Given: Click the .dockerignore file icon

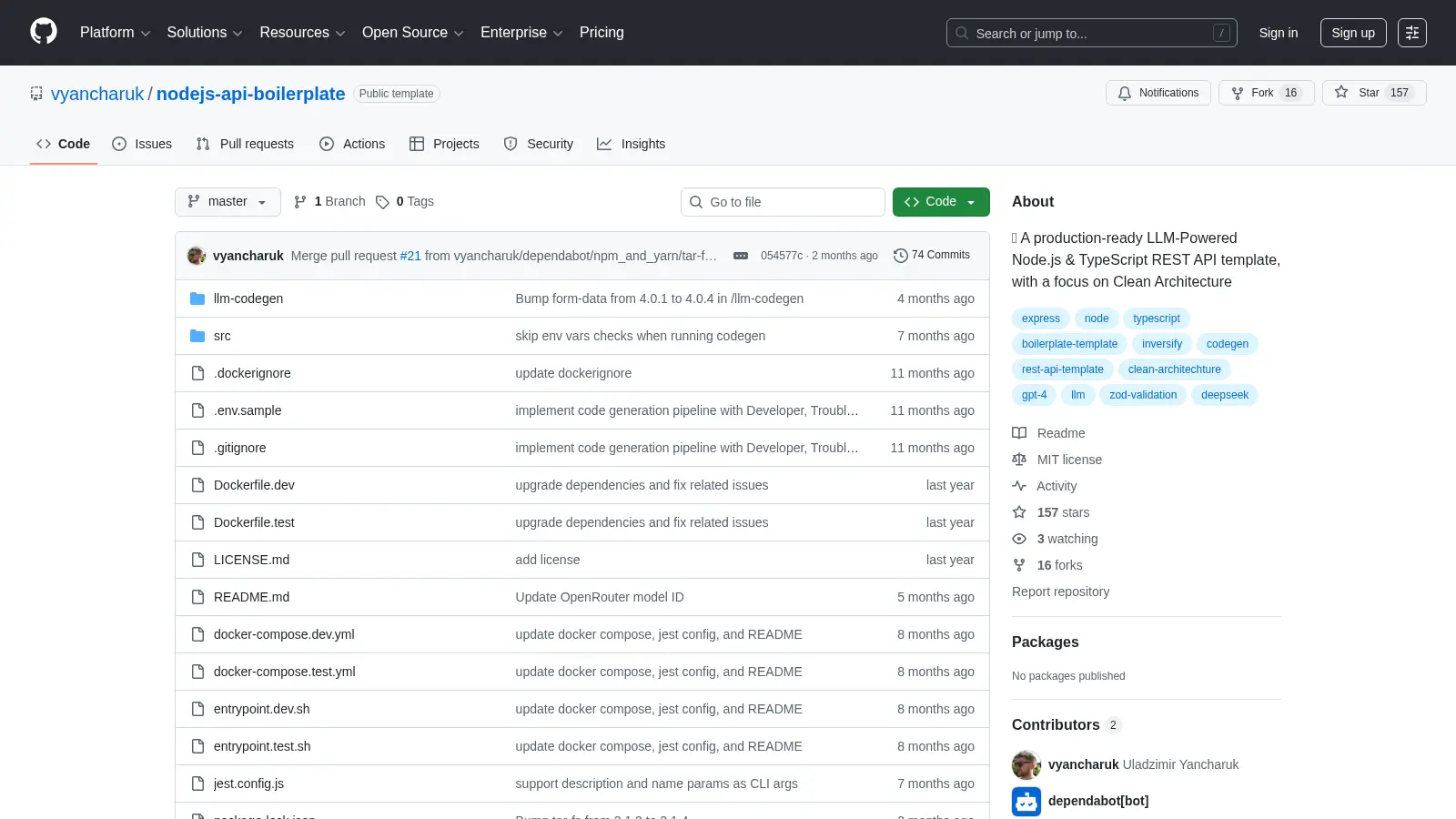Looking at the screenshot, I should [197, 373].
